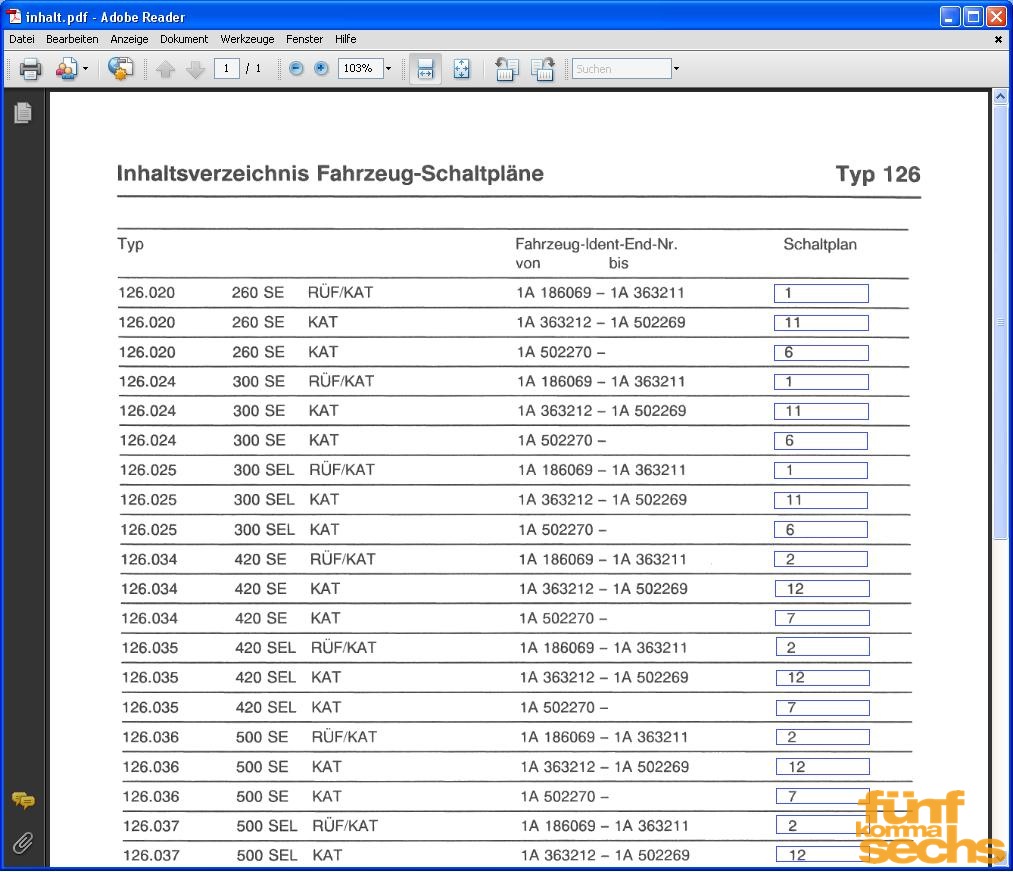Click Schaltplan link 2 for 126.034 RÜF/KAT
This screenshot has height=872, width=1013.
tap(821, 559)
